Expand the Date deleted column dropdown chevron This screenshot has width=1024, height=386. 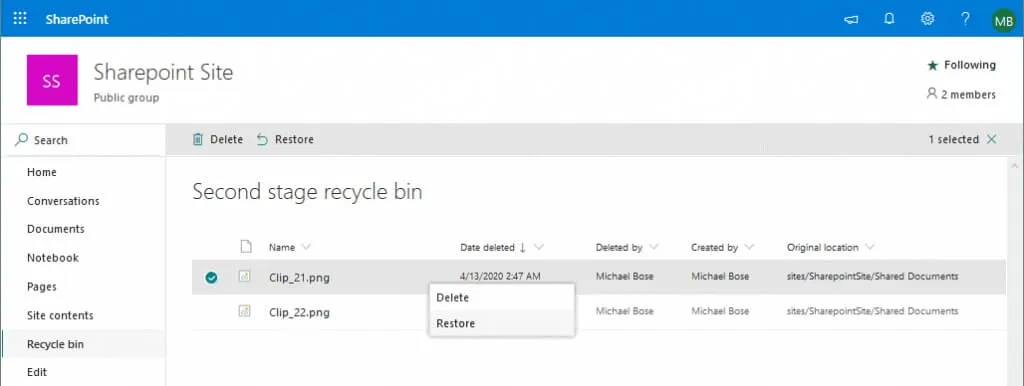[x=539, y=248]
